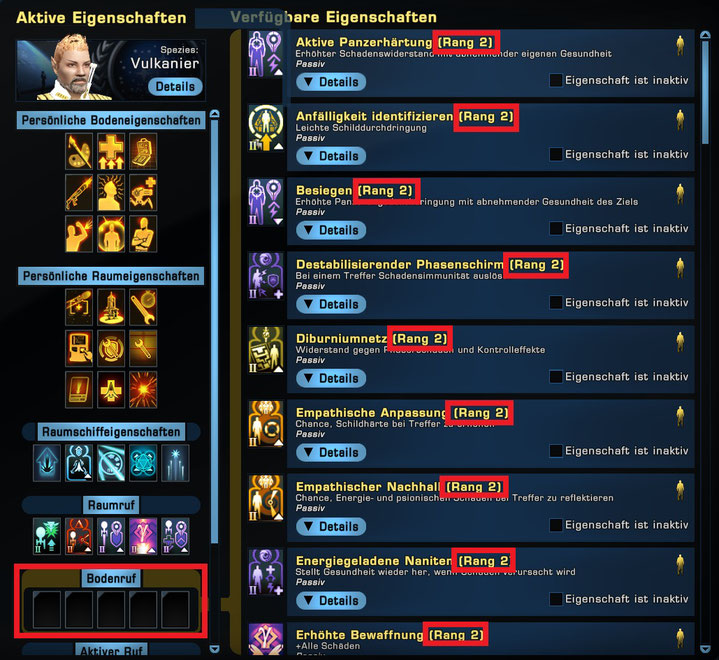Click the explosion personal space trait icon
The width and height of the screenshot is (719, 660).
(x=143, y=389)
